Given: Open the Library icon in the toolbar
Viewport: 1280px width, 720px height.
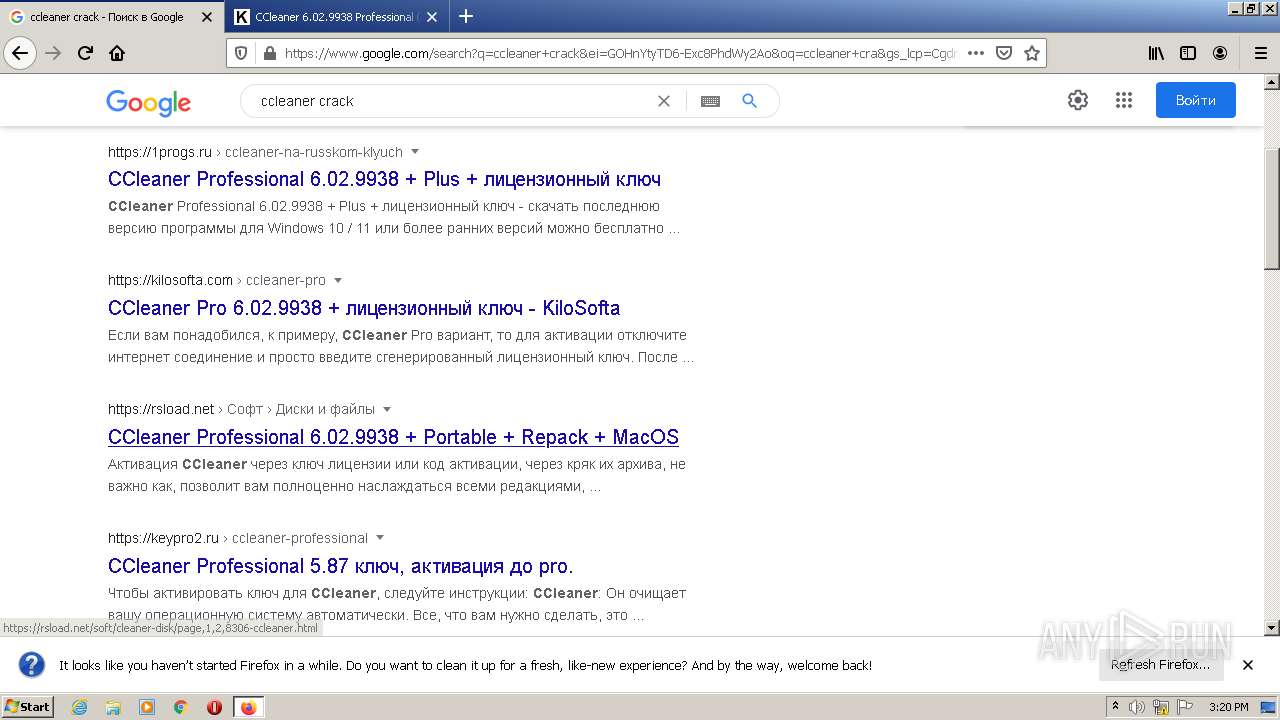Looking at the screenshot, I should pyautogui.click(x=1156, y=53).
